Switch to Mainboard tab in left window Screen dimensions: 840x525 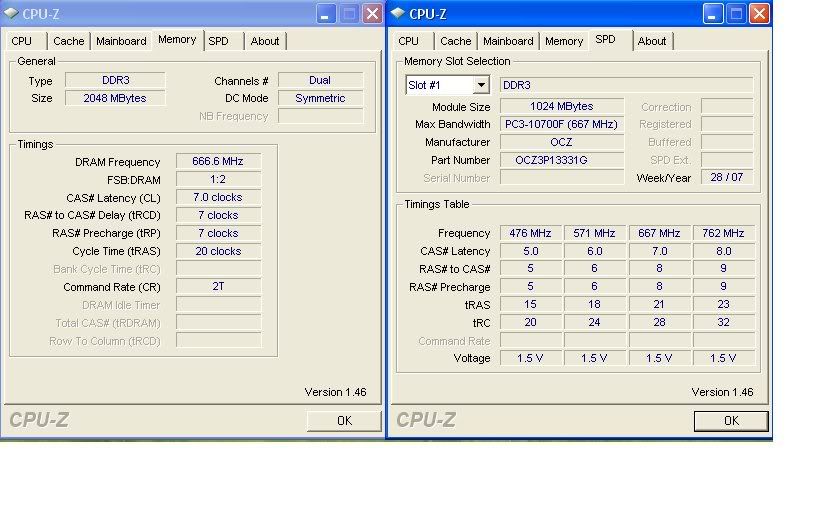tap(121, 41)
